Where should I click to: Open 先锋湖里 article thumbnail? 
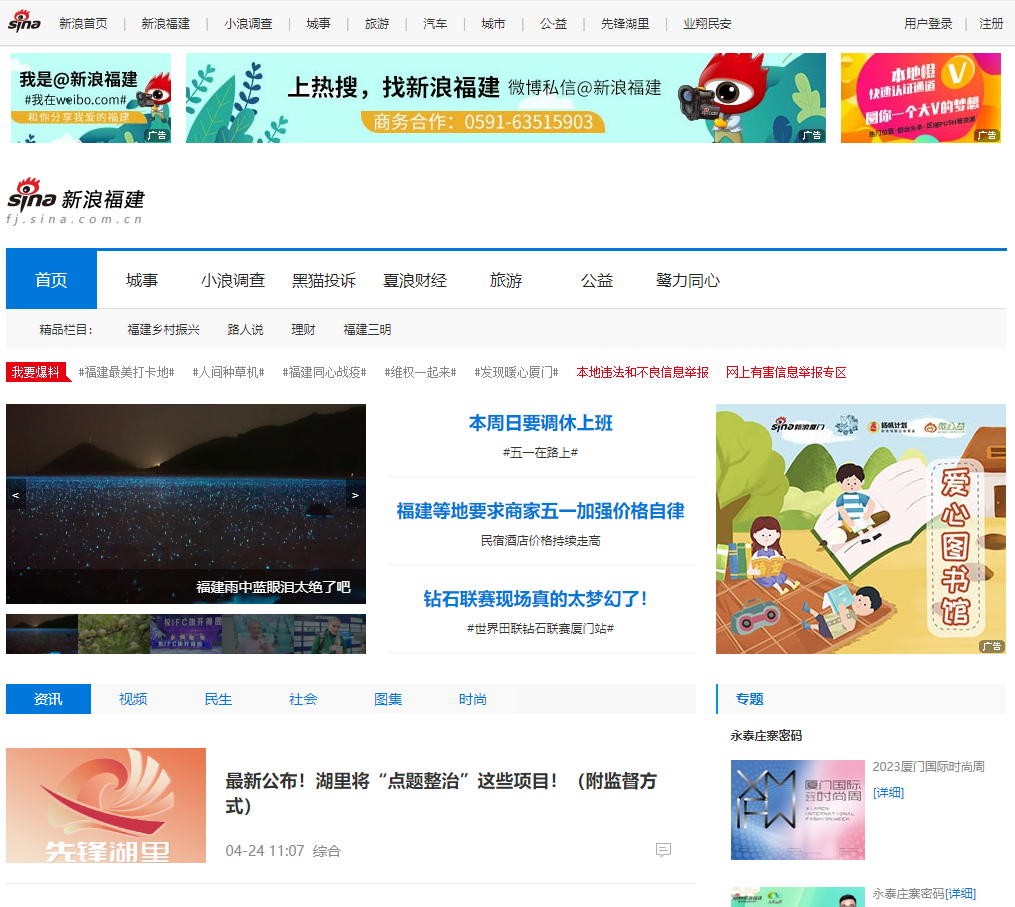(106, 805)
